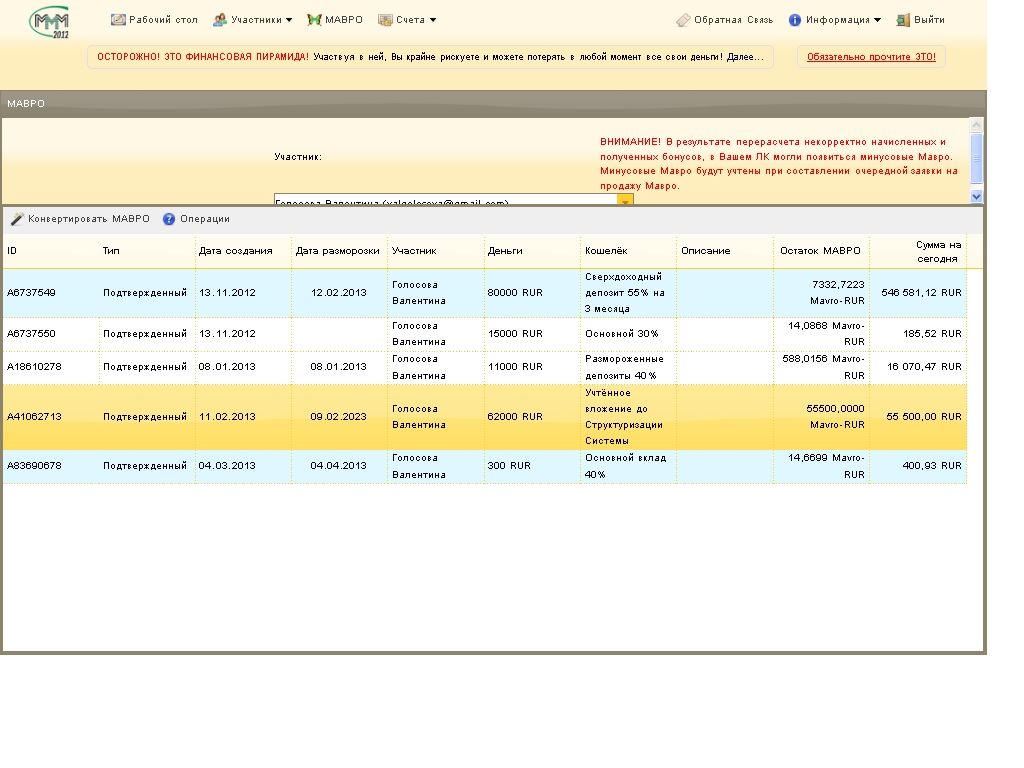Click Учтённое вложение до Структуризации cell
1024x768 pixels.
tap(628, 417)
